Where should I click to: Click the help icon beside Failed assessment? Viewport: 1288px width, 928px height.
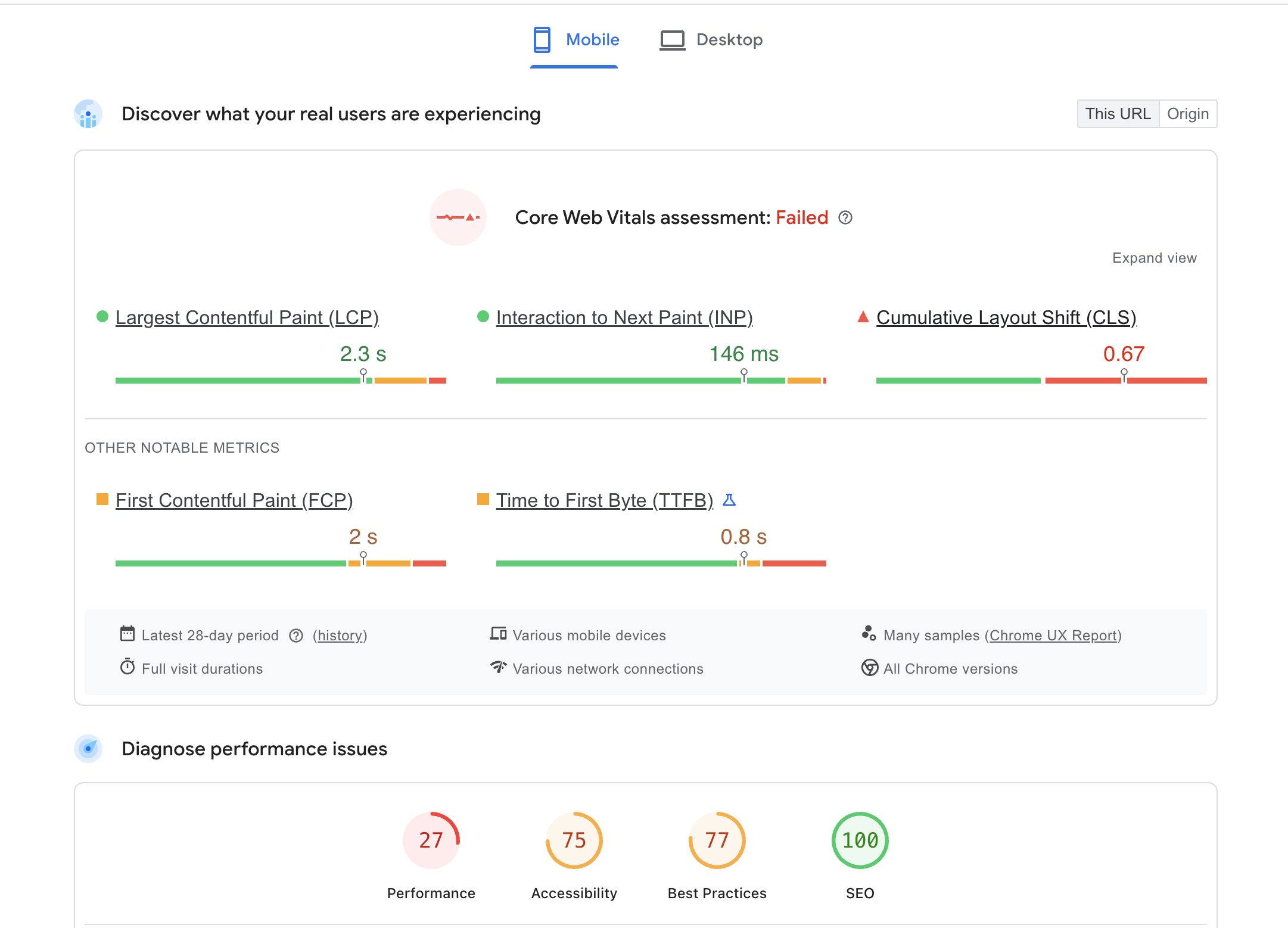(x=845, y=218)
